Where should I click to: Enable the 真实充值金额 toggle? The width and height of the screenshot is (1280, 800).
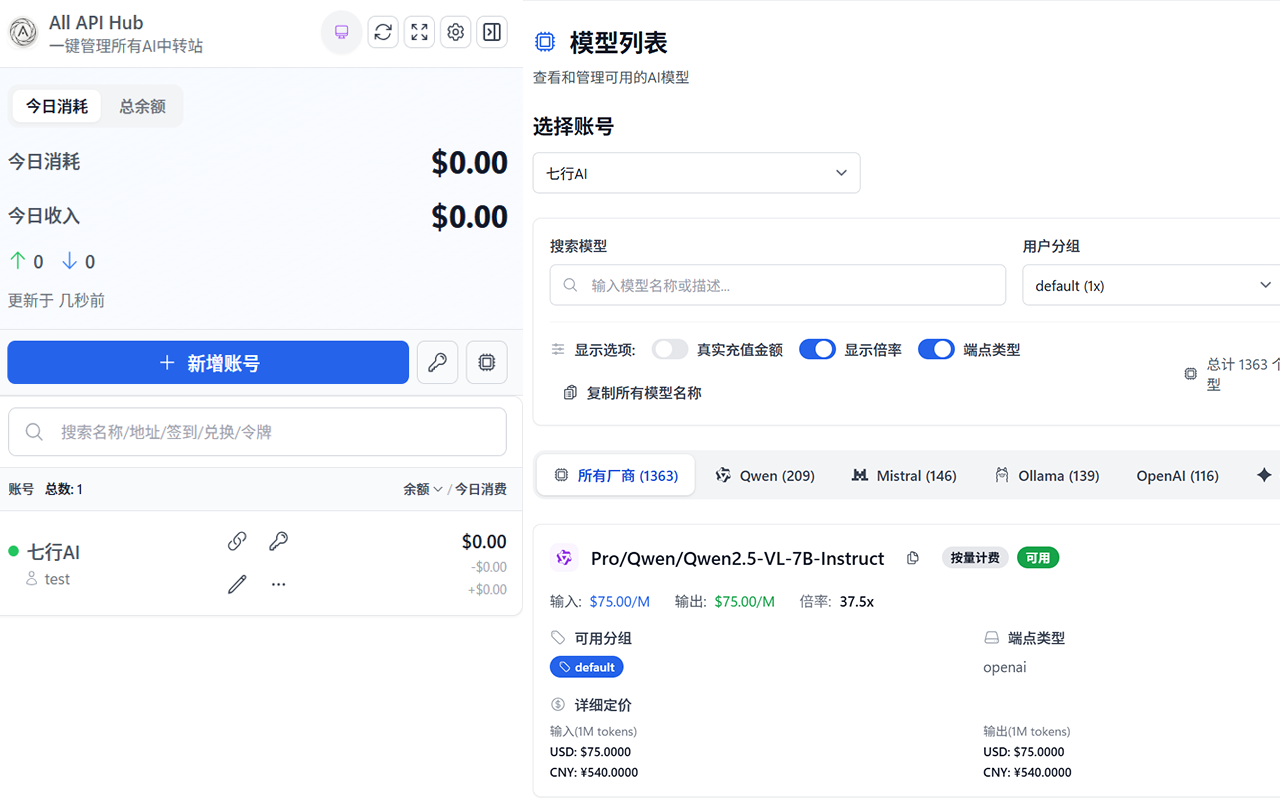670,349
